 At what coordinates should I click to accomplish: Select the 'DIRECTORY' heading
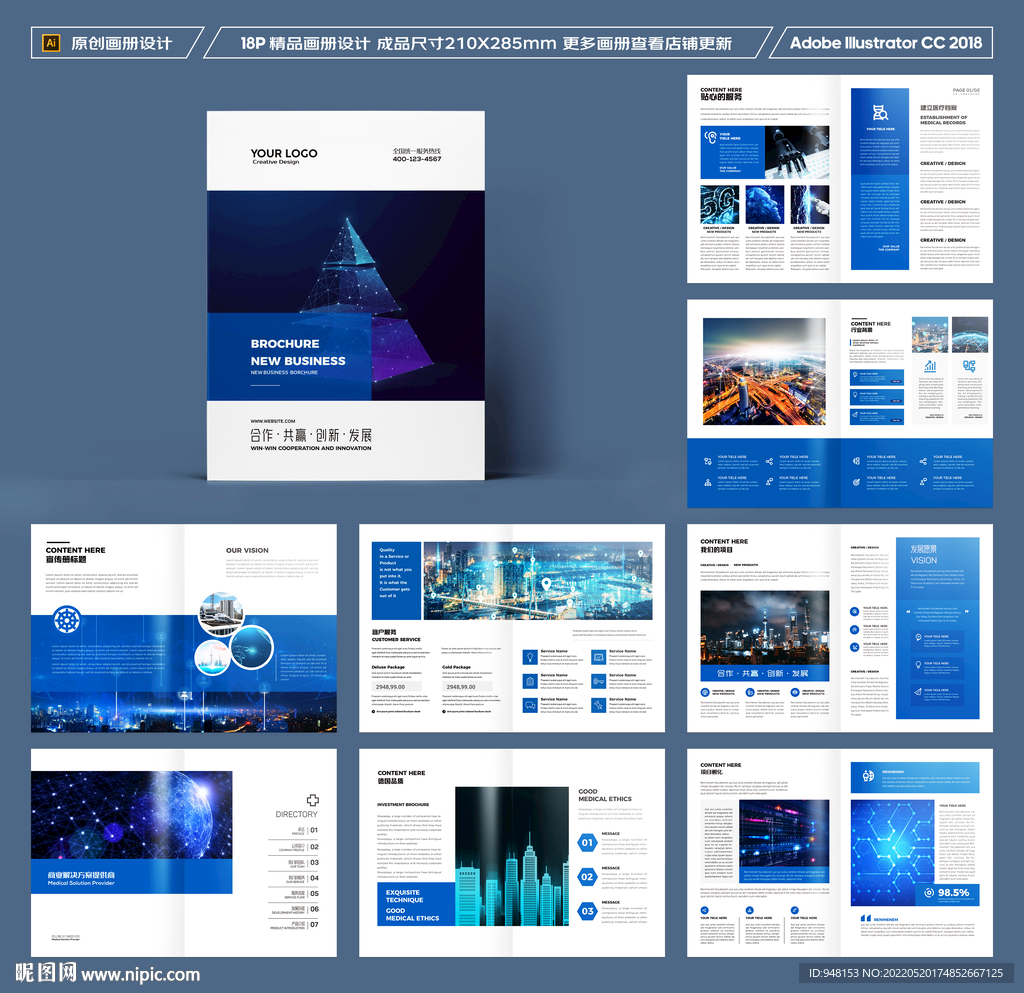pyautogui.click(x=296, y=815)
